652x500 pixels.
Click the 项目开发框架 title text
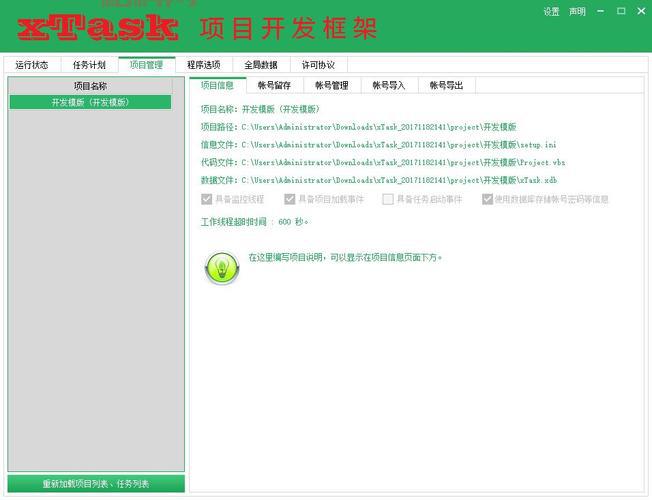(x=289, y=28)
